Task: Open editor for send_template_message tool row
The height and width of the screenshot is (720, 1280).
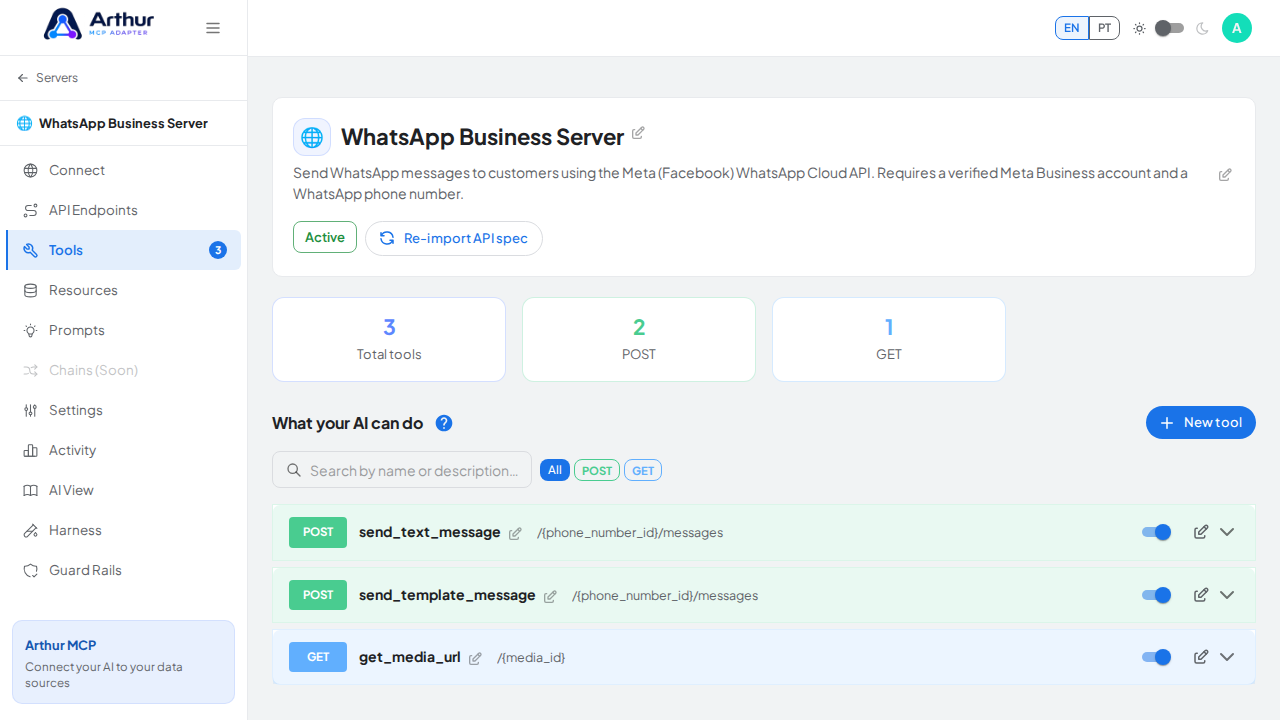Action: [x=1201, y=595]
